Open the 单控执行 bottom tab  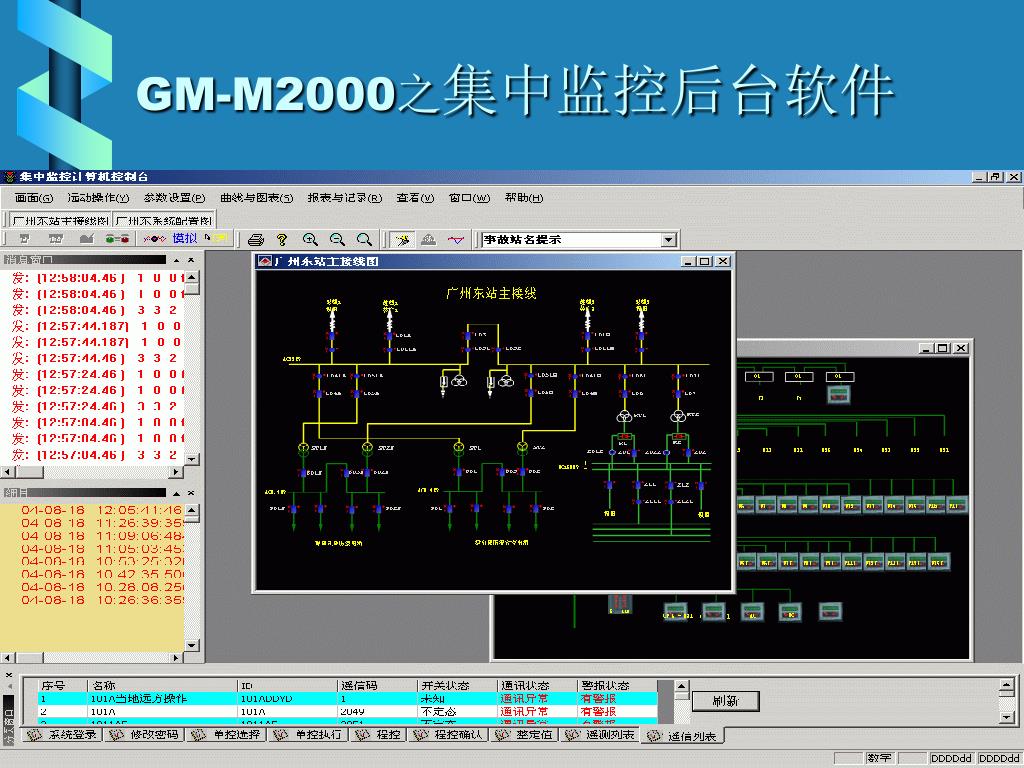308,735
